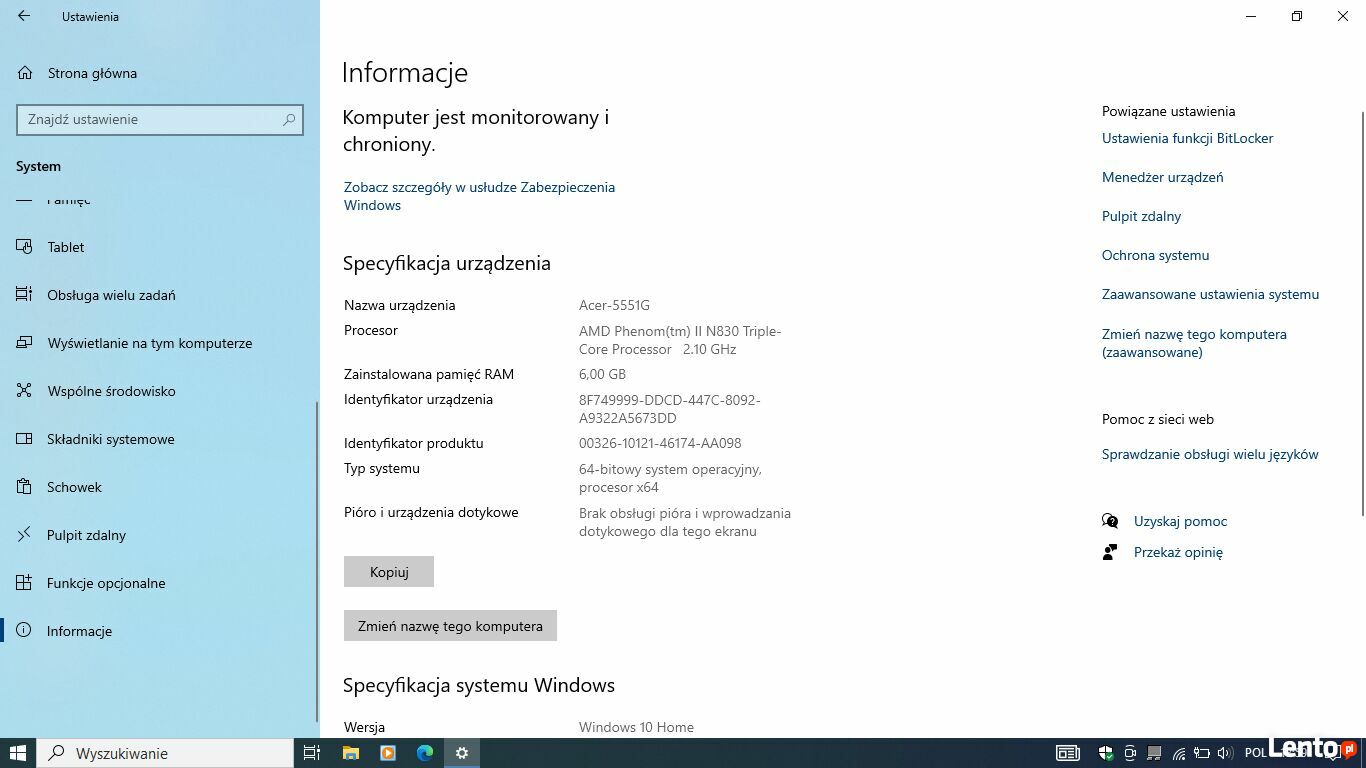This screenshot has width=1366, height=768.
Task: Open security details link Zobacz szczegóły
Action: [x=479, y=196]
